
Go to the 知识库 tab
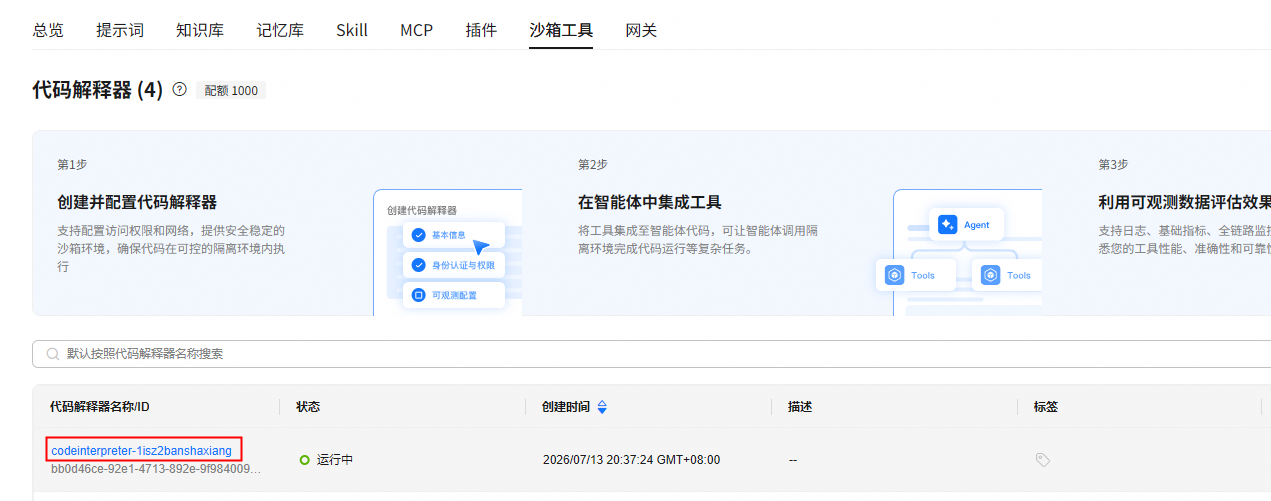200,30
